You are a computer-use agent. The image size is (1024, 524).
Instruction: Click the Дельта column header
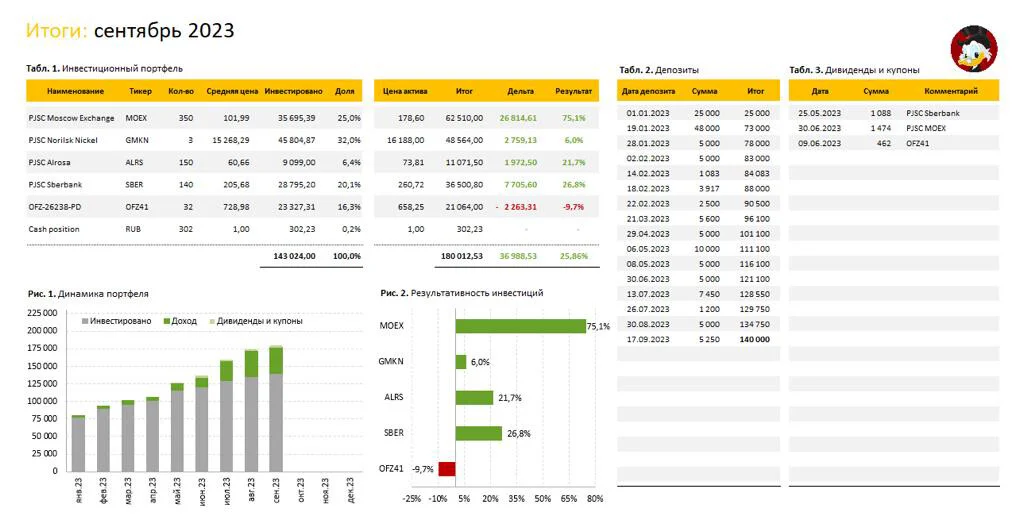(520, 91)
